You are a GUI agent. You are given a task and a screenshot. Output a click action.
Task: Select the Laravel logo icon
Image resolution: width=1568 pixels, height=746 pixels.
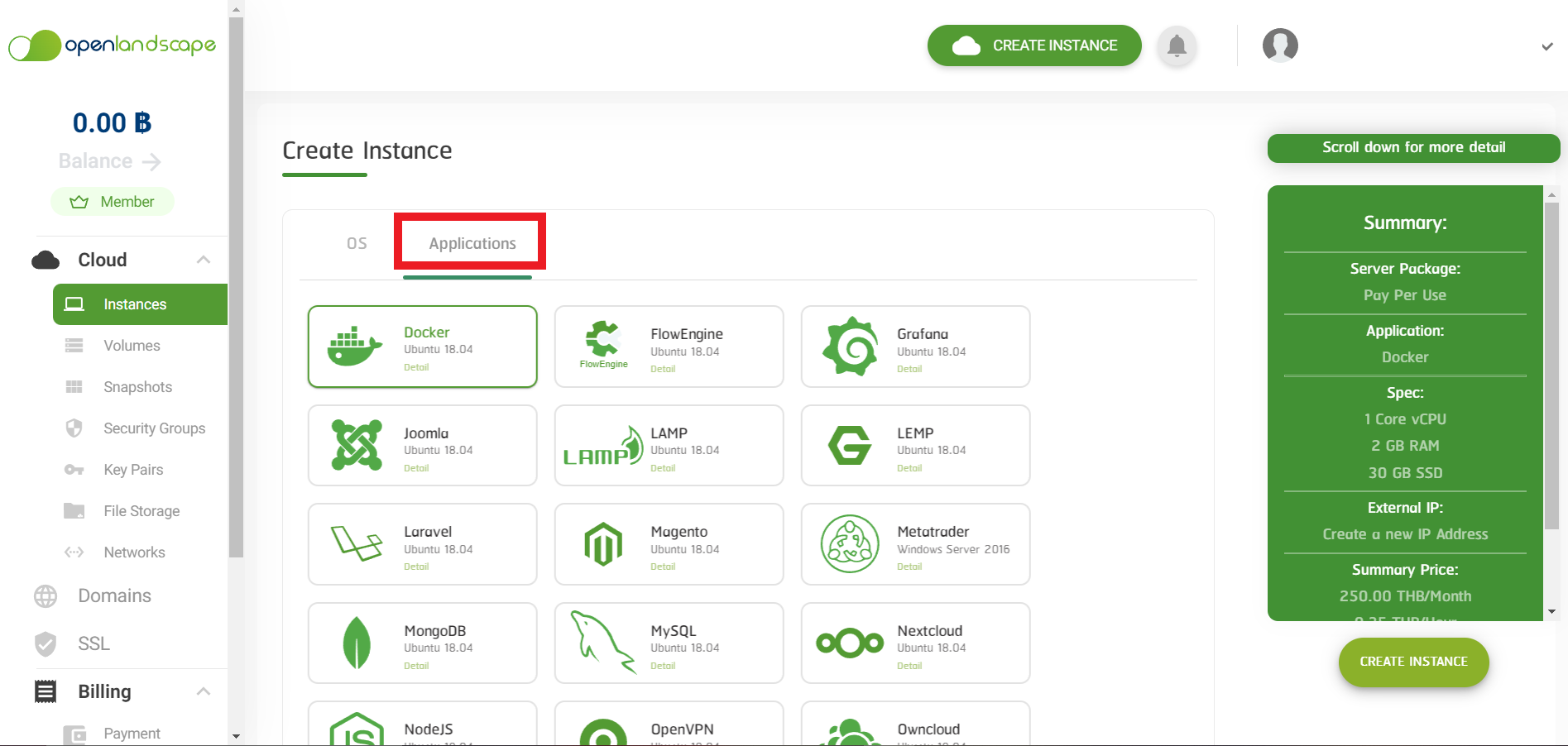[357, 543]
